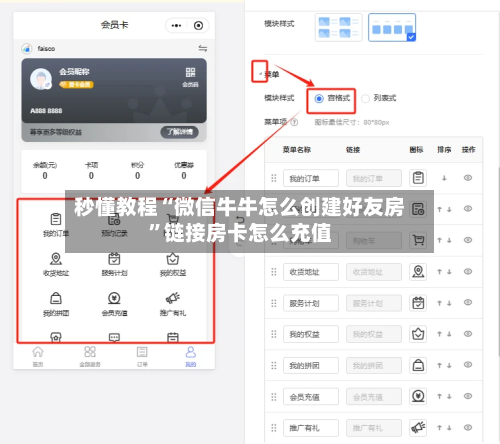Image resolution: width=500 pixels, height=444 pixels.
Task: Click the help icon next to 菜单项
Action: 294,122
